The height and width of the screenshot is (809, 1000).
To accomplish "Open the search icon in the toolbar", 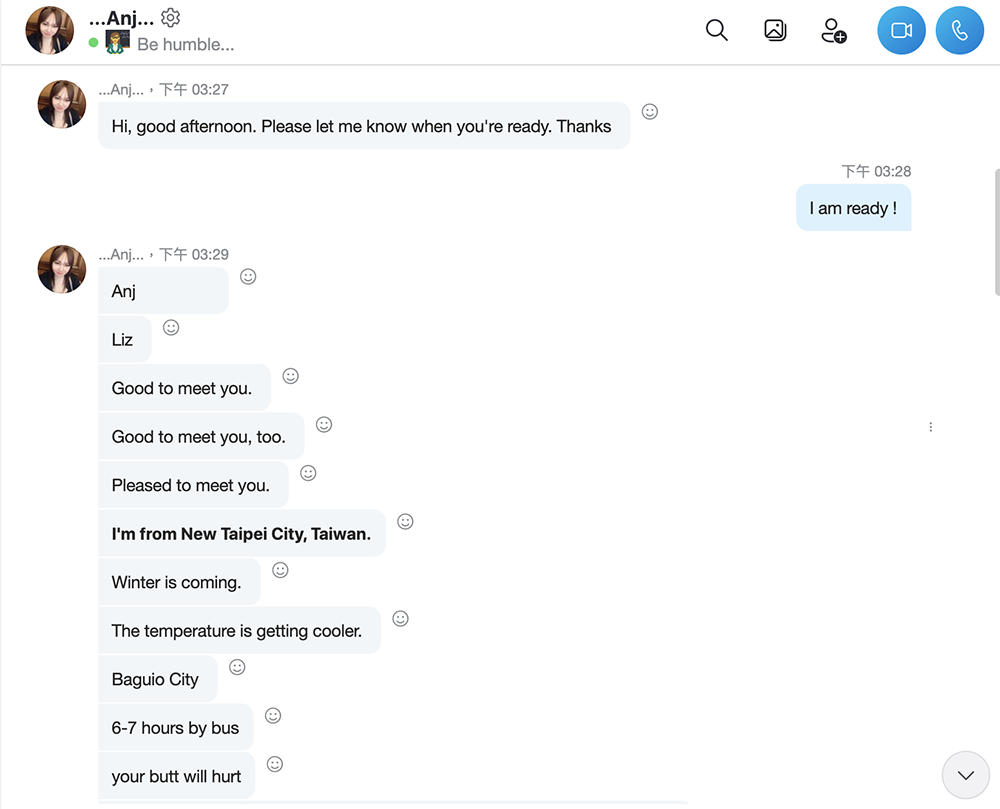I will pyautogui.click(x=716, y=31).
